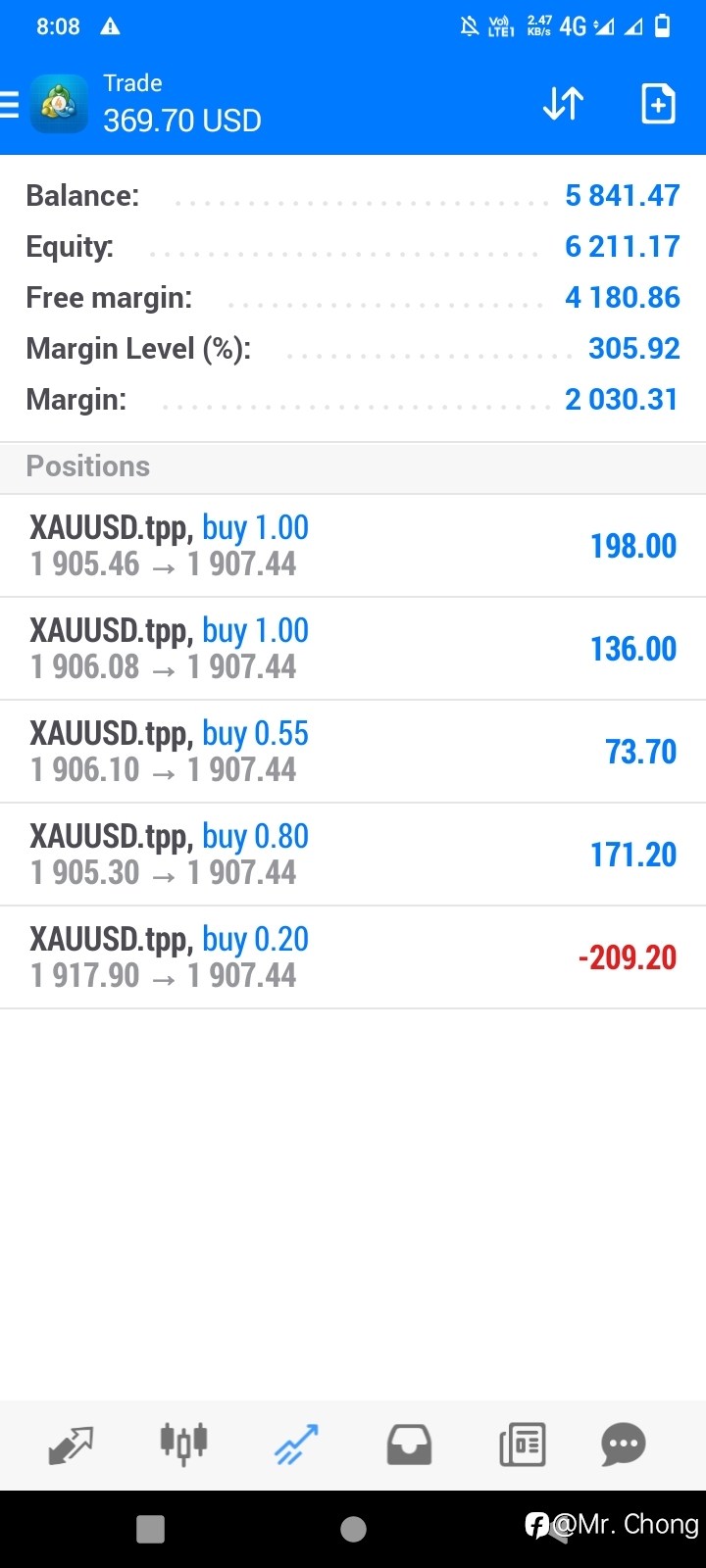Tap the Android recent apps square button

(x=150, y=1529)
